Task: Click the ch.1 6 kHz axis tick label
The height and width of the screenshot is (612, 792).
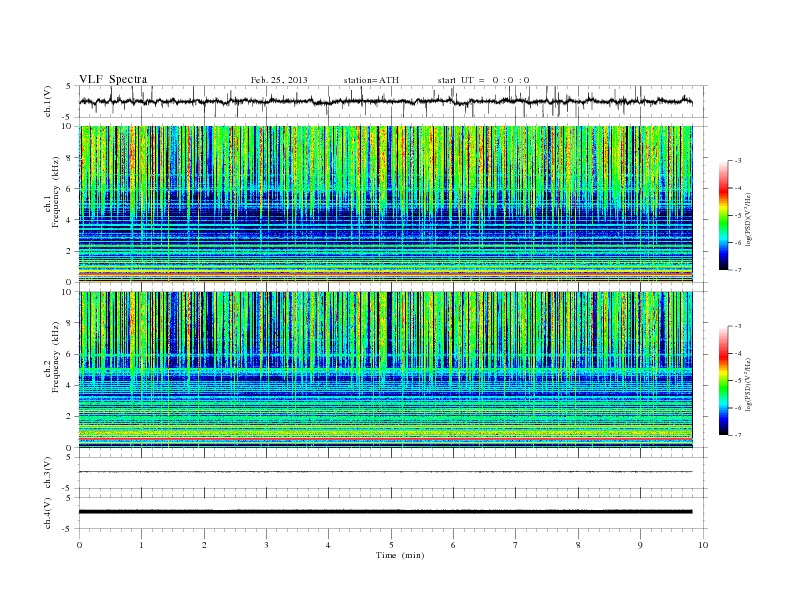Action: 69,189
